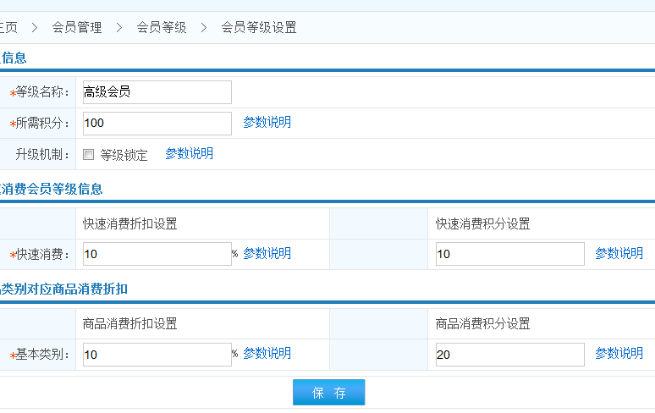The image size is (655, 413).
Task: Open 参数说明 for 商品消费 points
Action: 619,354
